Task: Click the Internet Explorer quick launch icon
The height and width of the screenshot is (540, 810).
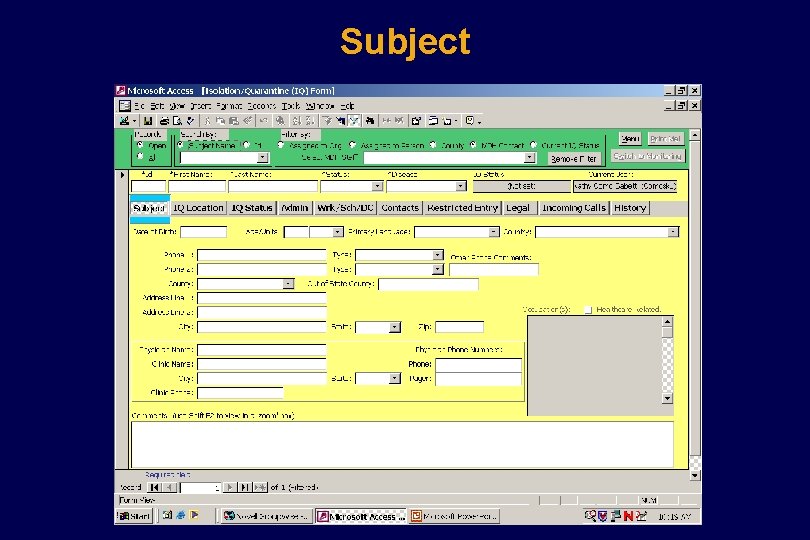Action: coord(180,515)
